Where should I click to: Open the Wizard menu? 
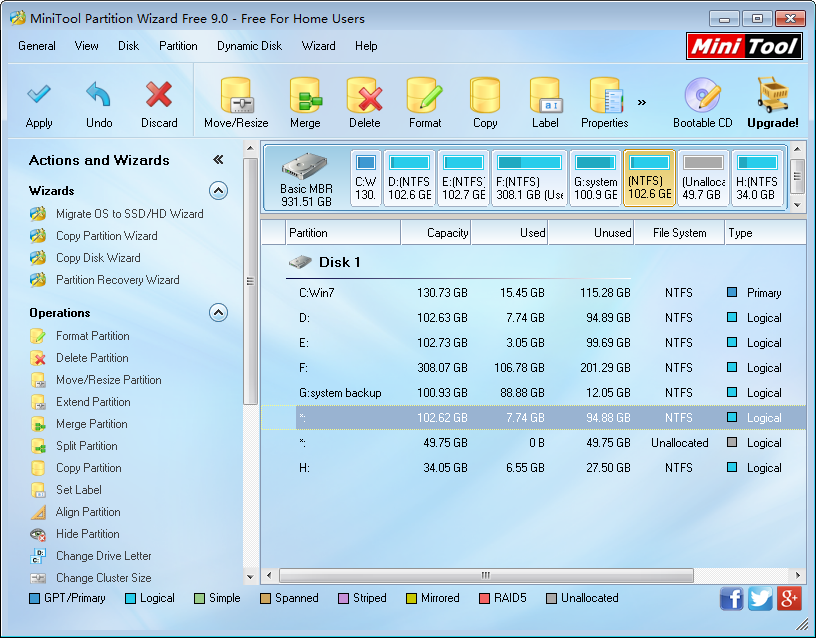pos(318,46)
